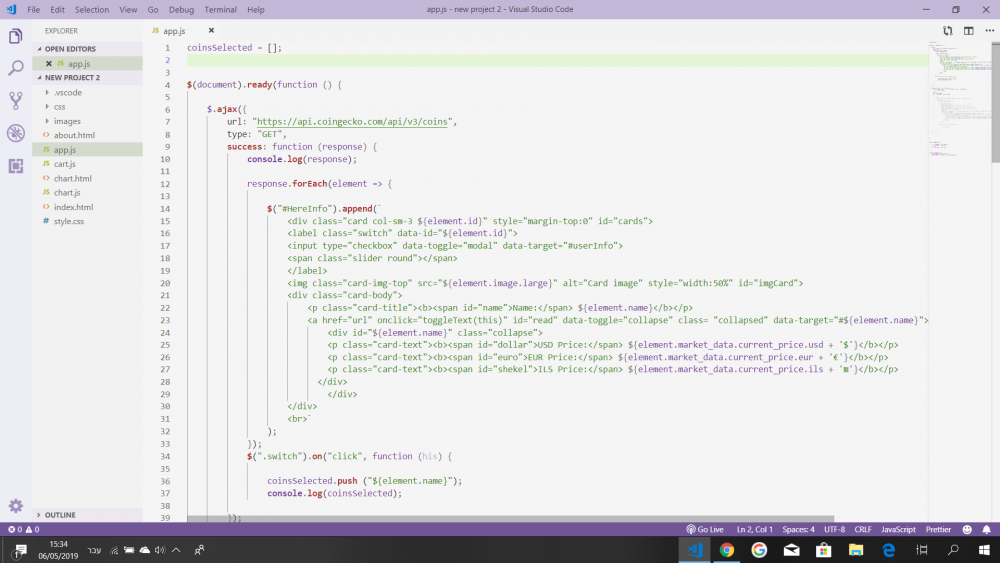The image size is (1000, 563).
Task: Open the Explorer view in activity bar
Action: [x=15, y=36]
